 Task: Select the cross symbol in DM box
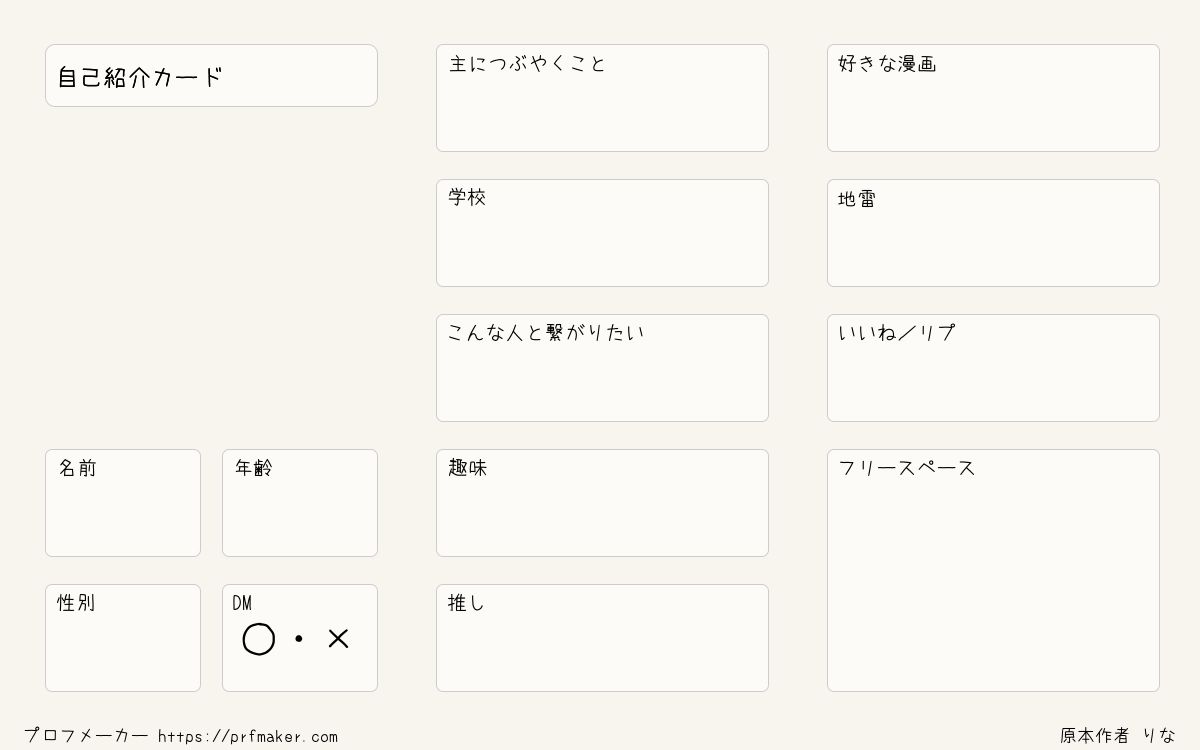coord(338,638)
